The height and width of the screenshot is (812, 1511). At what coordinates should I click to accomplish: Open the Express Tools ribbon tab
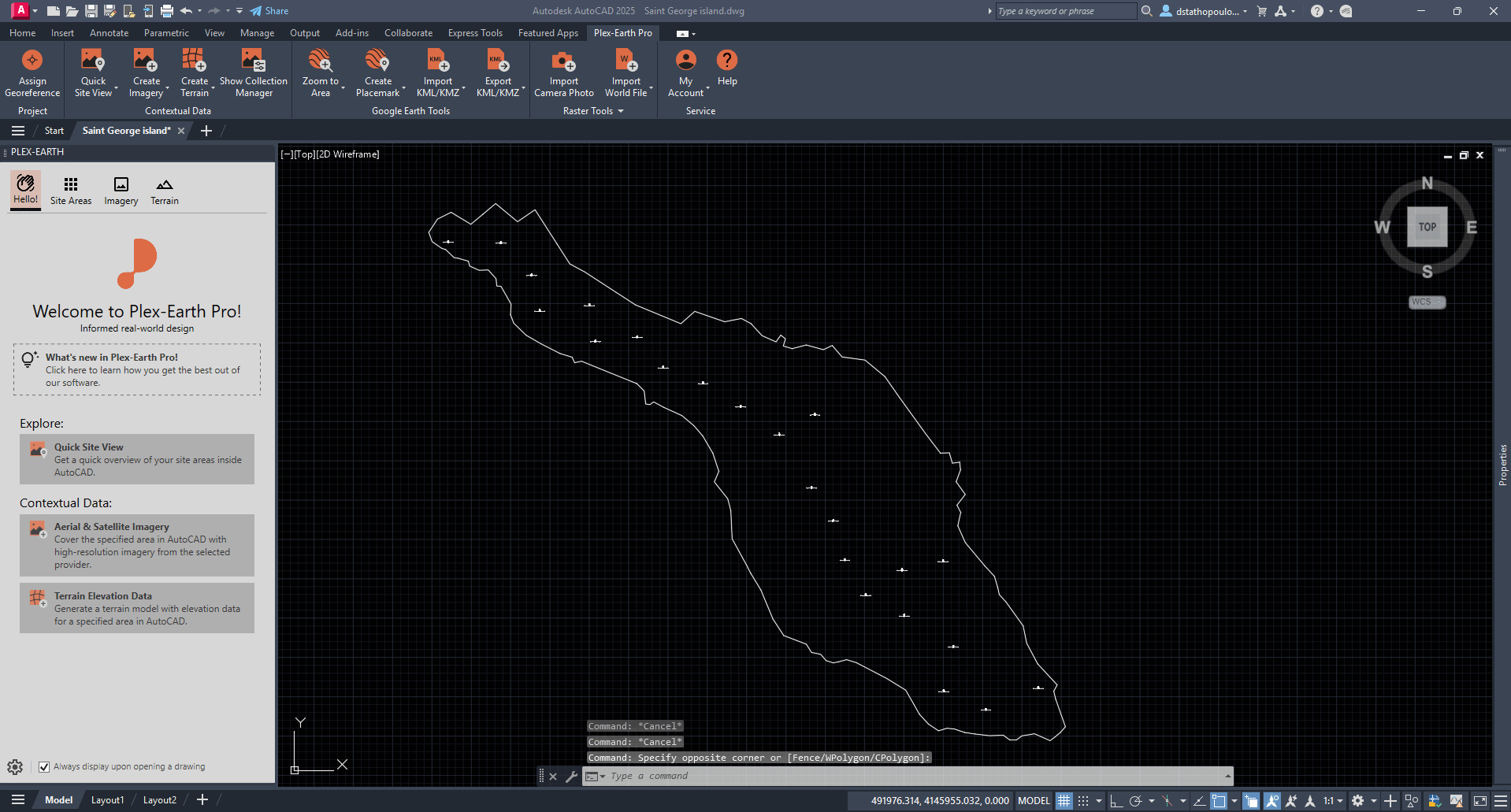tap(475, 33)
